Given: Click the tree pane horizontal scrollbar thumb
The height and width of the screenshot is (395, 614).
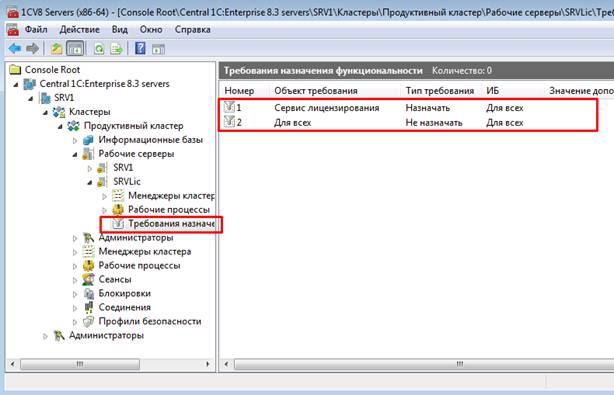Looking at the screenshot, I should [x=80, y=364].
